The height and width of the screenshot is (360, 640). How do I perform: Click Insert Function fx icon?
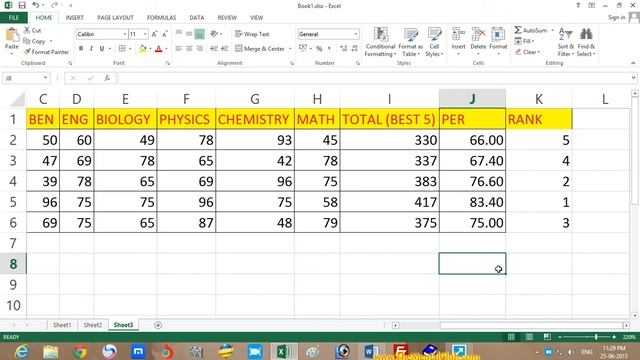107,78
